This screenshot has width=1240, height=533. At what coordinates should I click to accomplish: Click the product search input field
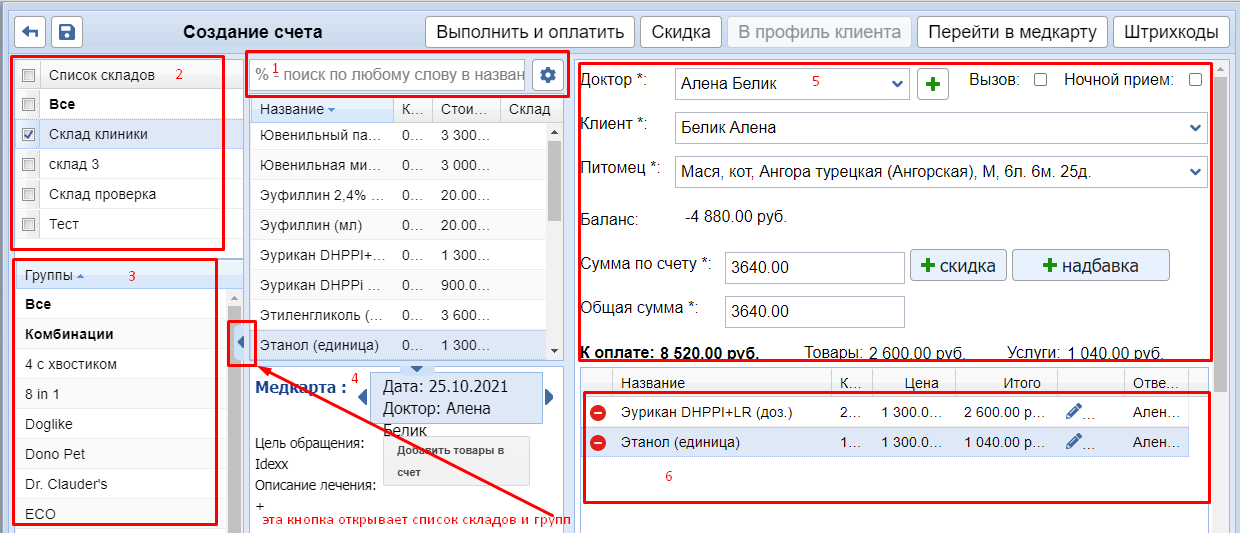[x=390, y=74]
